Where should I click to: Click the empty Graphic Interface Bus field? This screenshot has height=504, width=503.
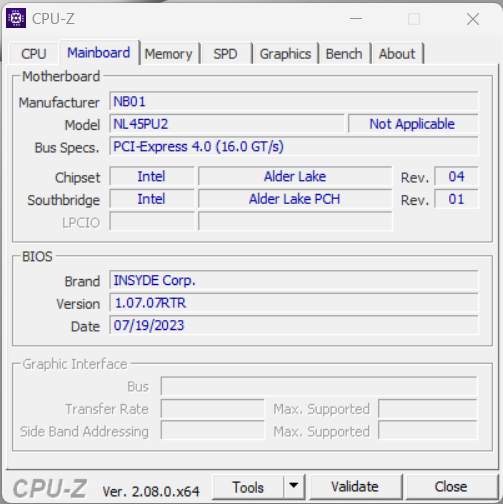[x=319, y=386]
